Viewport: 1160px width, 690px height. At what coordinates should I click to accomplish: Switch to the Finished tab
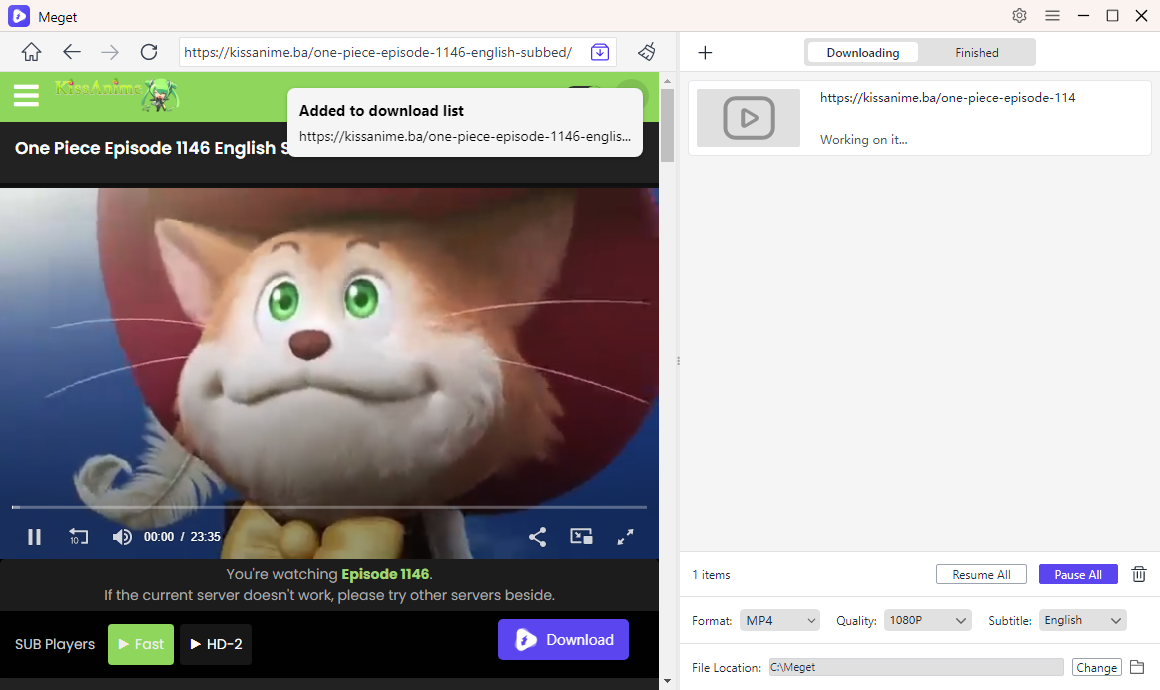[976, 53]
